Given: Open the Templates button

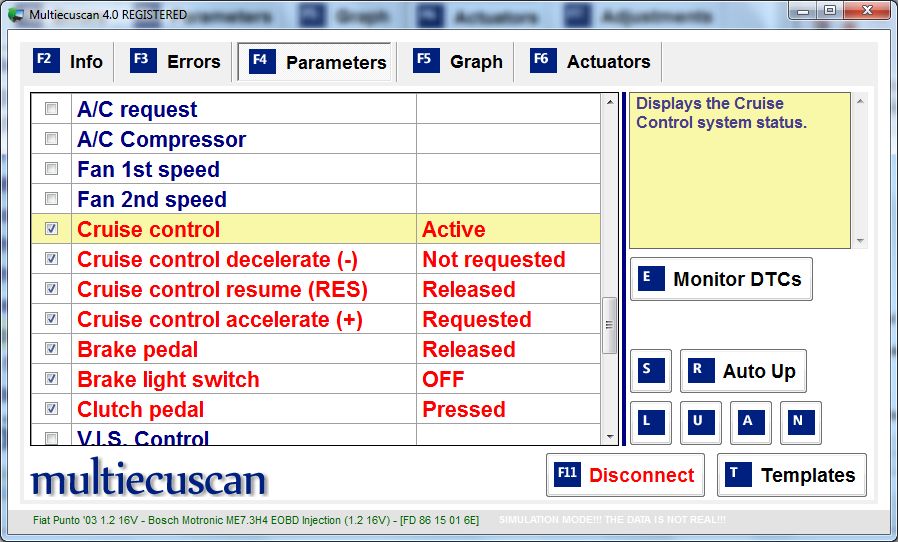Looking at the screenshot, I should click(x=791, y=475).
